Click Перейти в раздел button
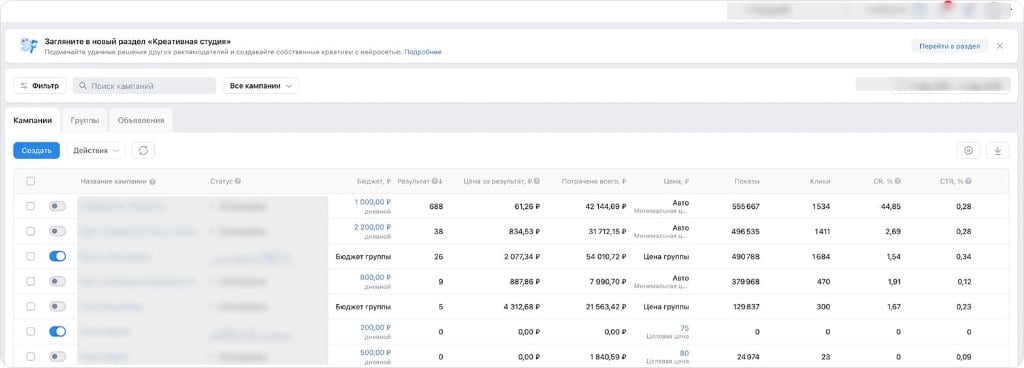The image size is (1024, 368). (950, 46)
